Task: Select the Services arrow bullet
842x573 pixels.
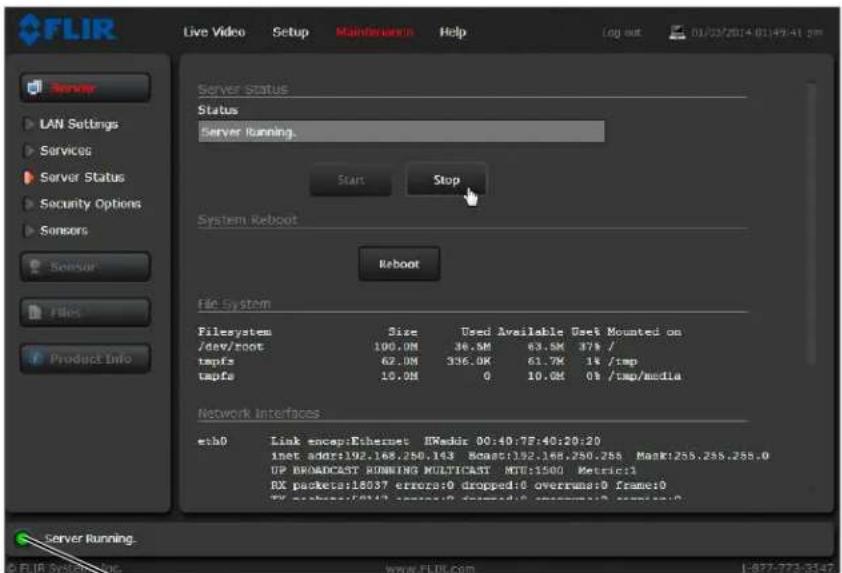Action: pyautogui.click(x=29, y=151)
